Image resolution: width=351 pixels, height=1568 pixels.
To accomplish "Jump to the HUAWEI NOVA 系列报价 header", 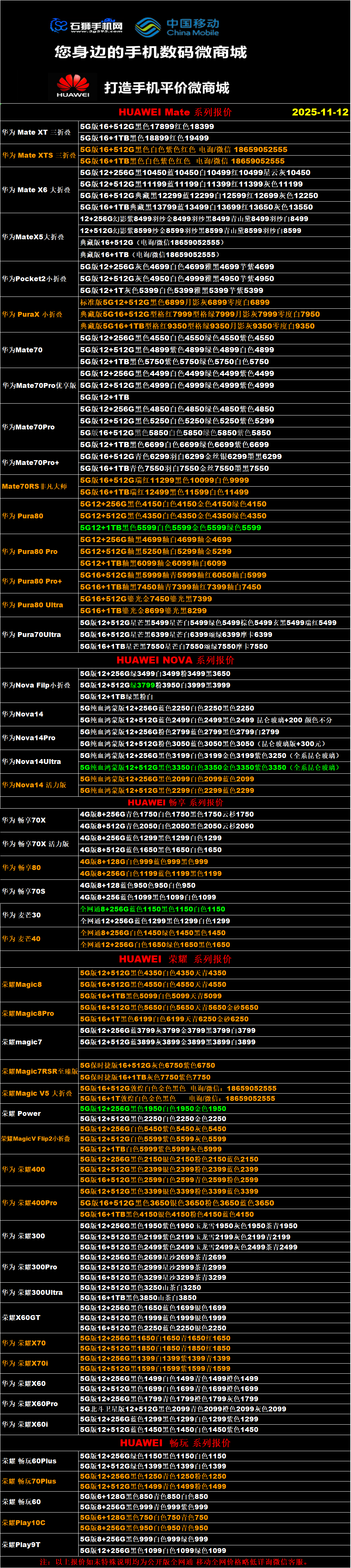I will pos(175,660).
